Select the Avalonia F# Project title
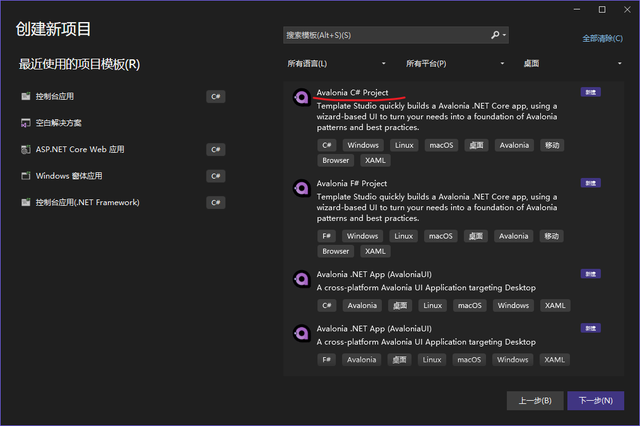This screenshot has height=426, width=640. coord(351,184)
